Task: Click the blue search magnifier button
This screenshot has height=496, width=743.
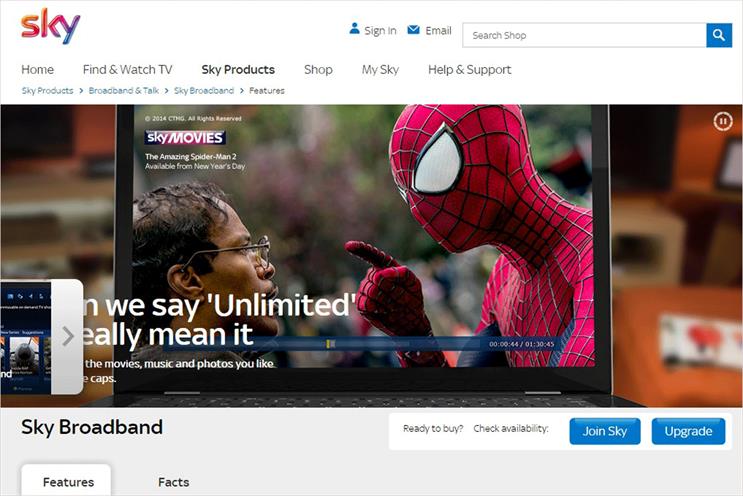Action: click(x=719, y=35)
